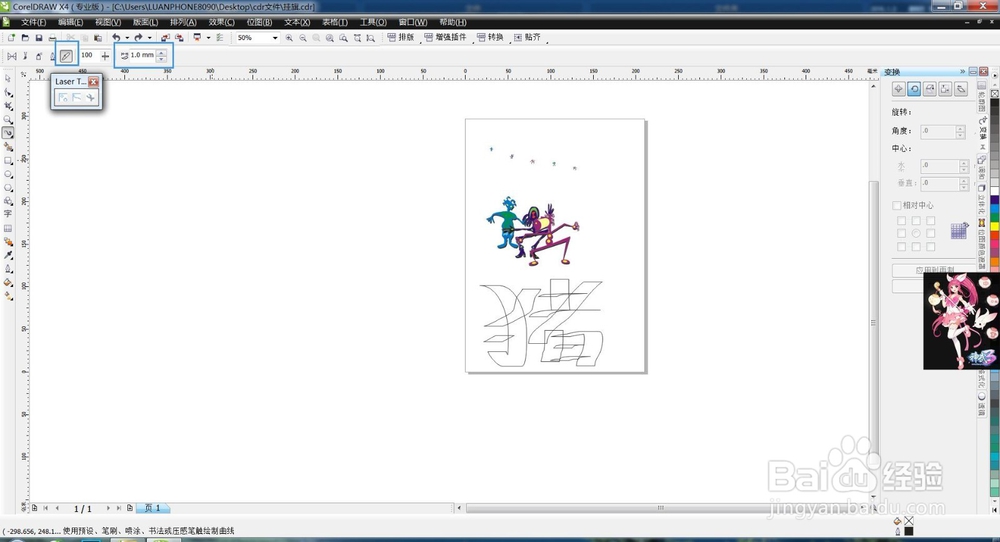Click the 转换 toolbar button
The image size is (1000, 542).
pyautogui.click(x=490, y=38)
